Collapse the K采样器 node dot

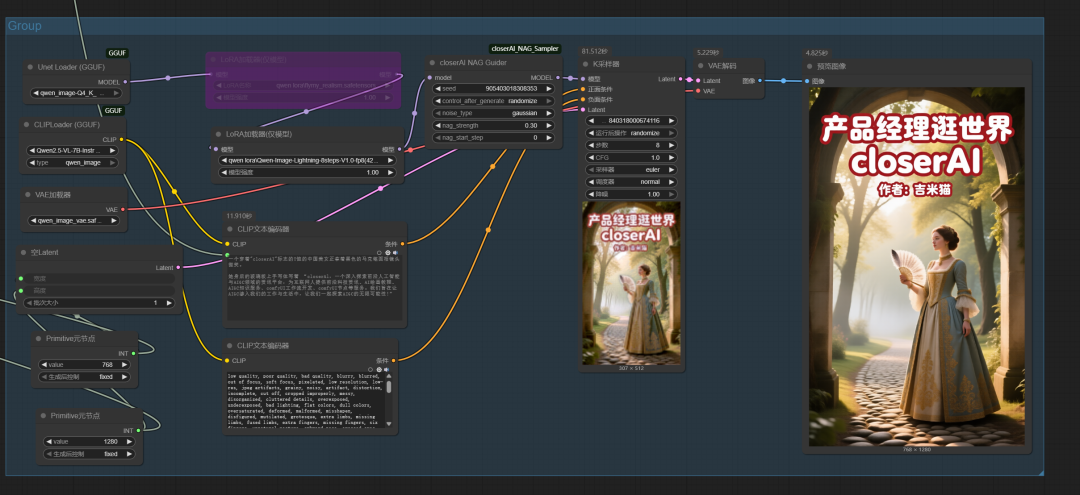pyautogui.click(x=586, y=64)
